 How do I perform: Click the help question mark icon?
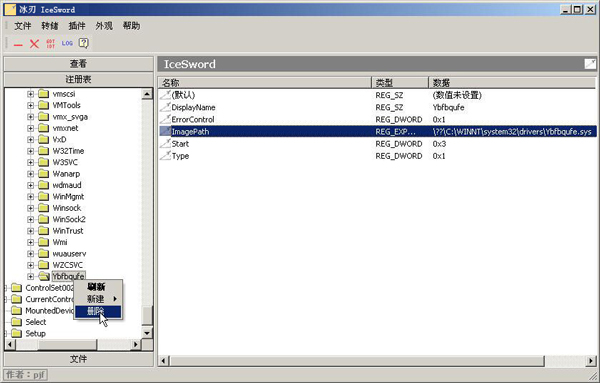(x=83, y=43)
